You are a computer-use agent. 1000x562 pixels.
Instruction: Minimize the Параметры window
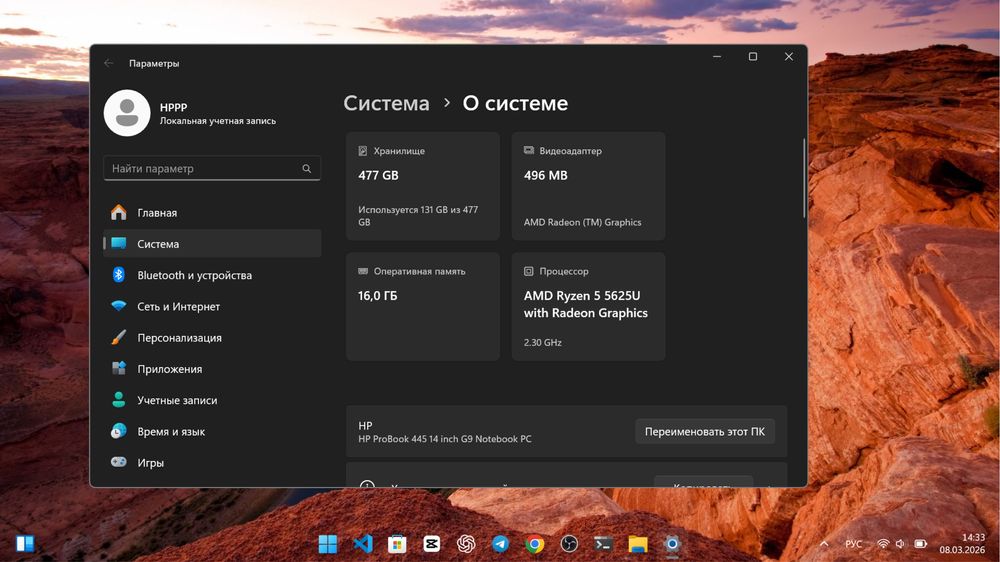717,57
